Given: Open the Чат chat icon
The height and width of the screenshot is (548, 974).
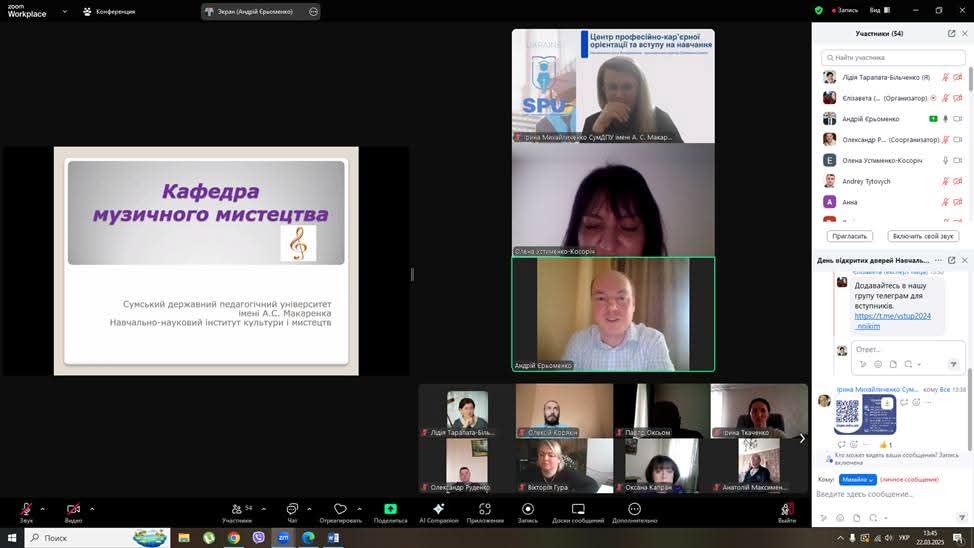Looking at the screenshot, I should 292,509.
